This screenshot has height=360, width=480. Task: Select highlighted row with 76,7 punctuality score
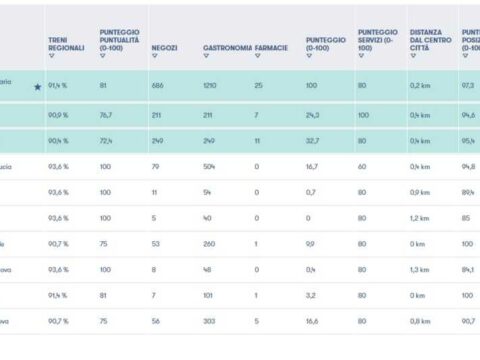(240, 115)
